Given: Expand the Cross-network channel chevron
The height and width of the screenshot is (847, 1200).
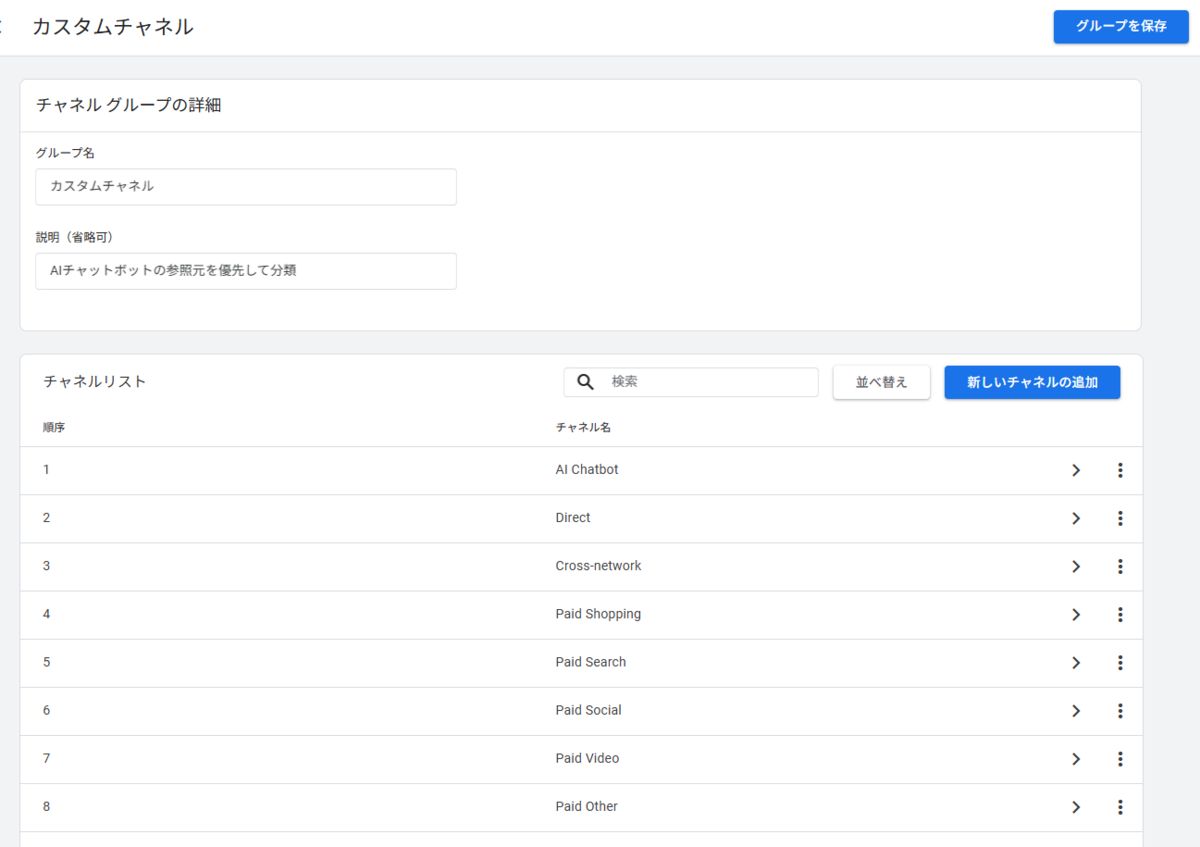Looking at the screenshot, I should (1076, 566).
